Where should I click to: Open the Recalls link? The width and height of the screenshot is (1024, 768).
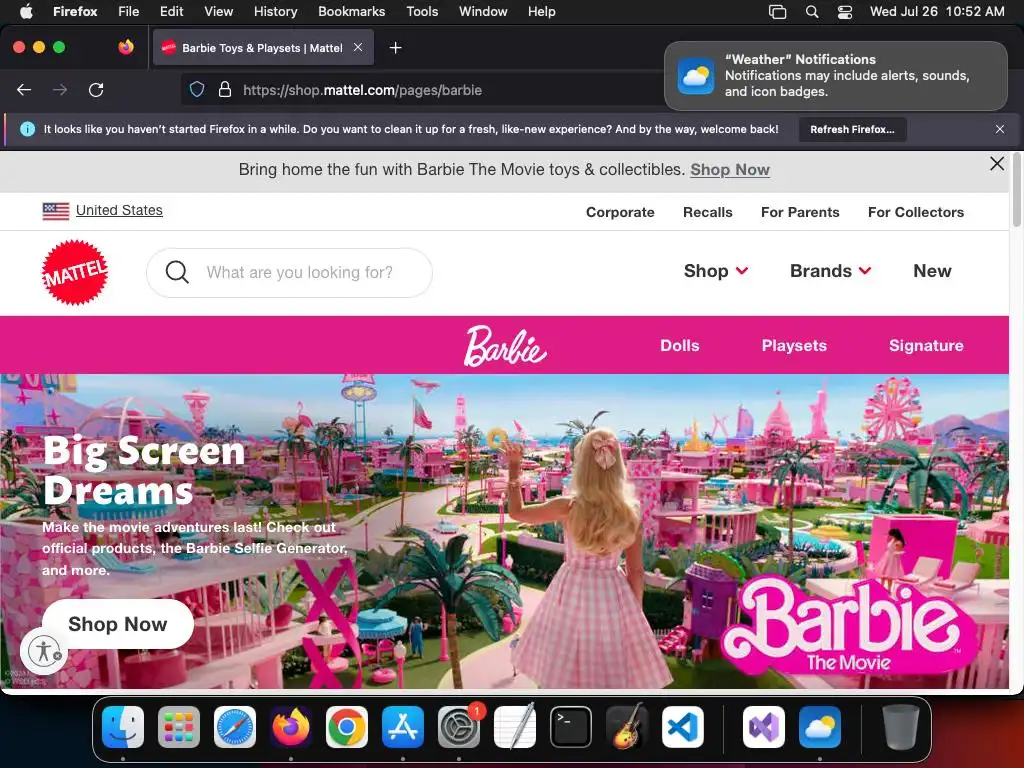pyautogui.click(x=707, y=212)
